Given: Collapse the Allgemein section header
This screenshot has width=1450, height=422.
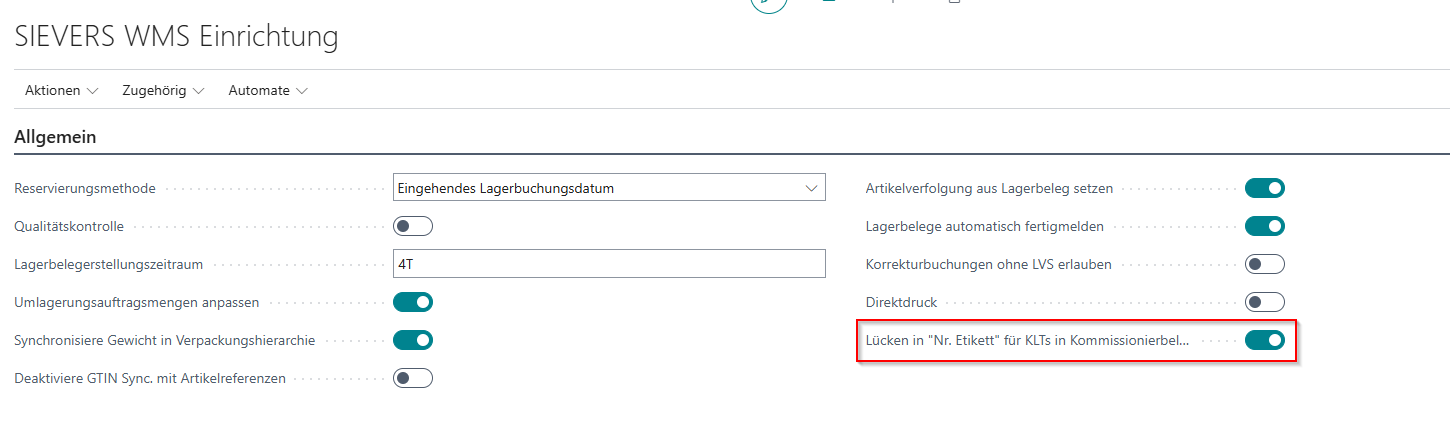Looking at the screenshot, I should (55, 138).
